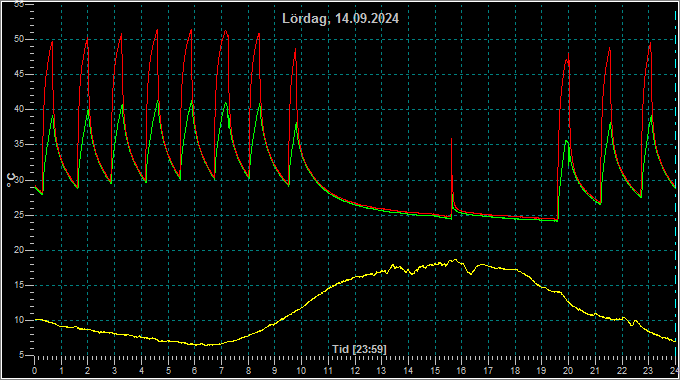Click the narrow isolated red spike between hours 15 and 16
680x380 pixels.
click(452, 174)
